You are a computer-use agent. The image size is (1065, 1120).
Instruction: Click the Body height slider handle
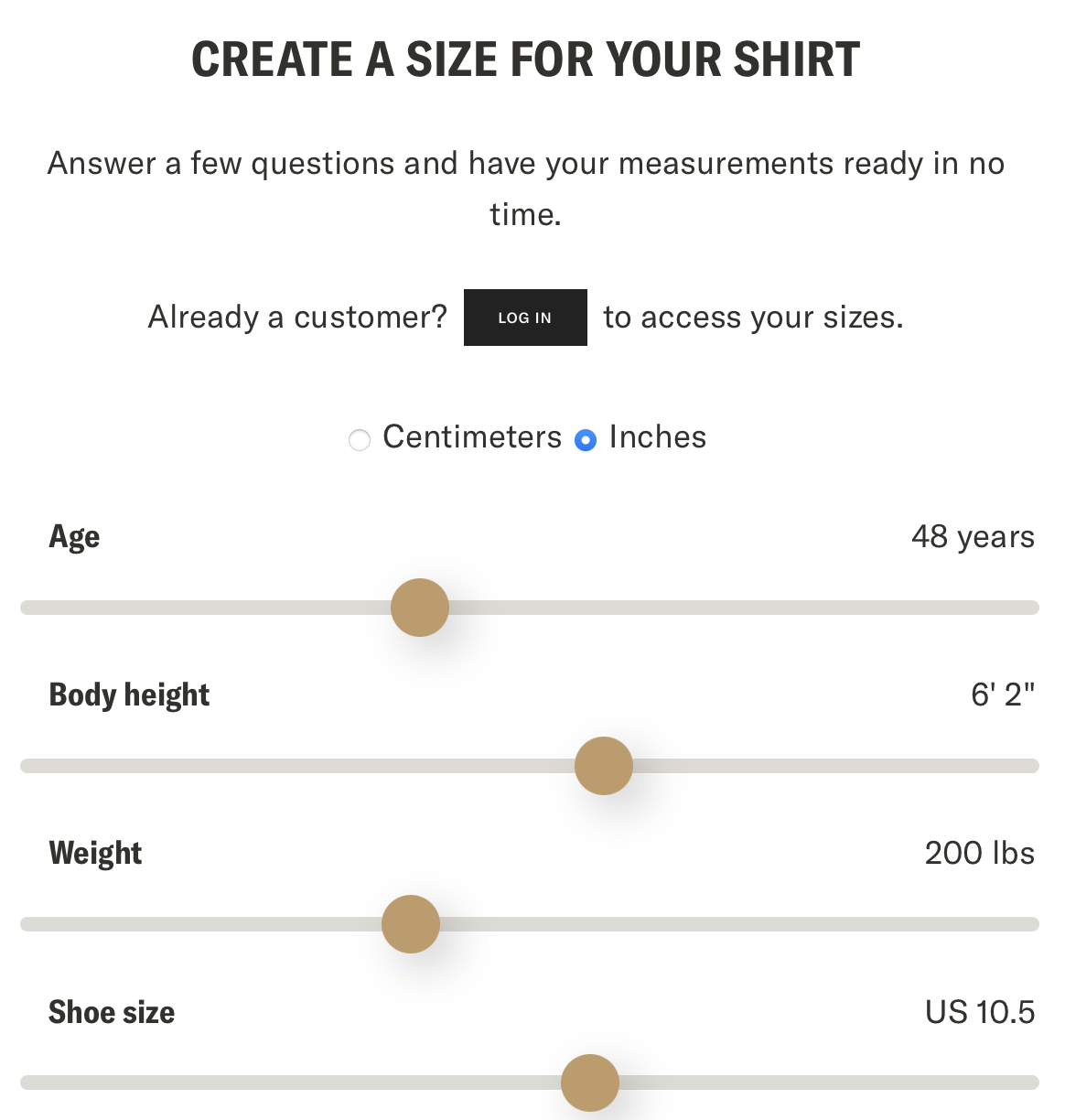[x=604, y=766]
